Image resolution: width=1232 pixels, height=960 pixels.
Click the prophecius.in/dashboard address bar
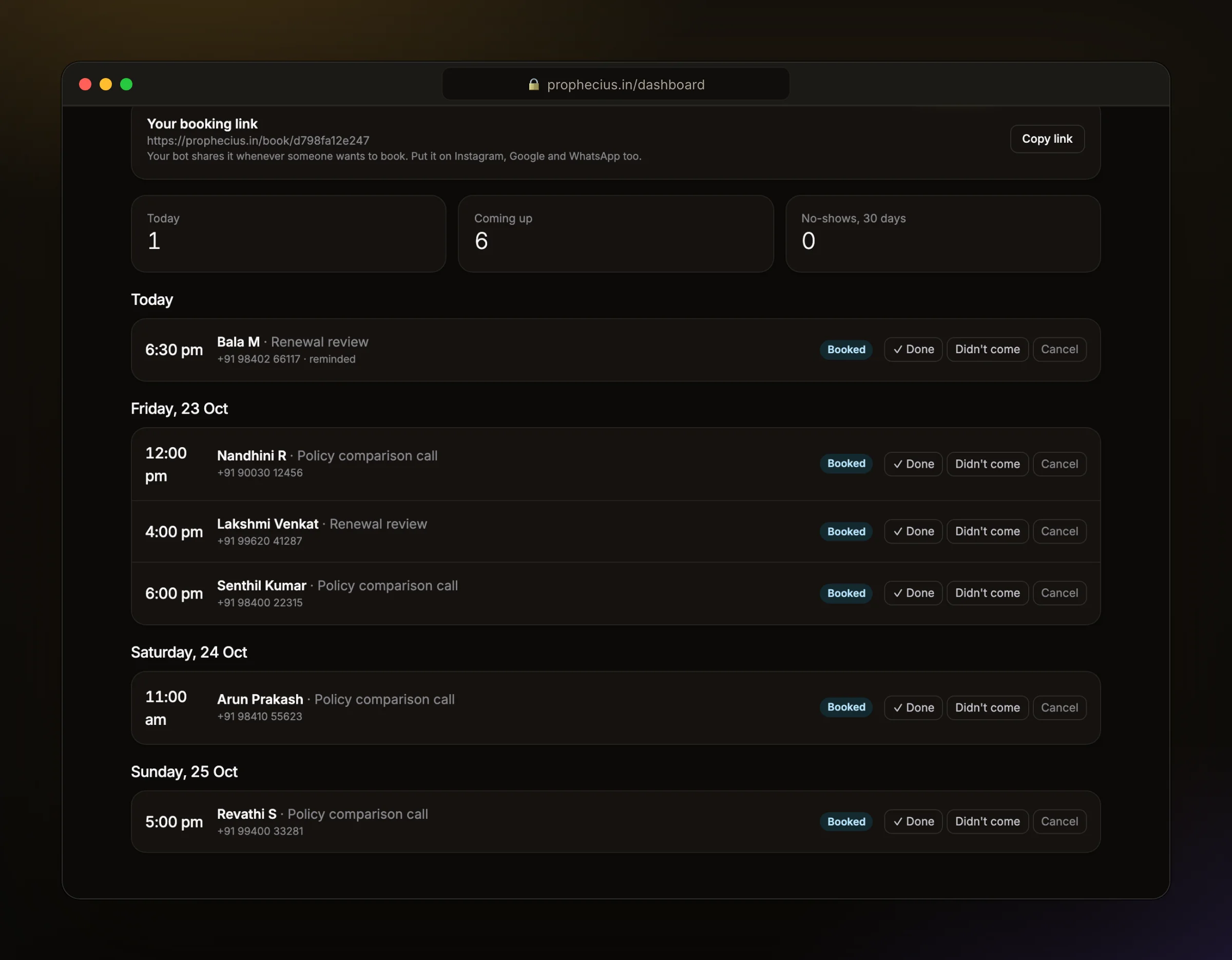click(x=615, y=84)
